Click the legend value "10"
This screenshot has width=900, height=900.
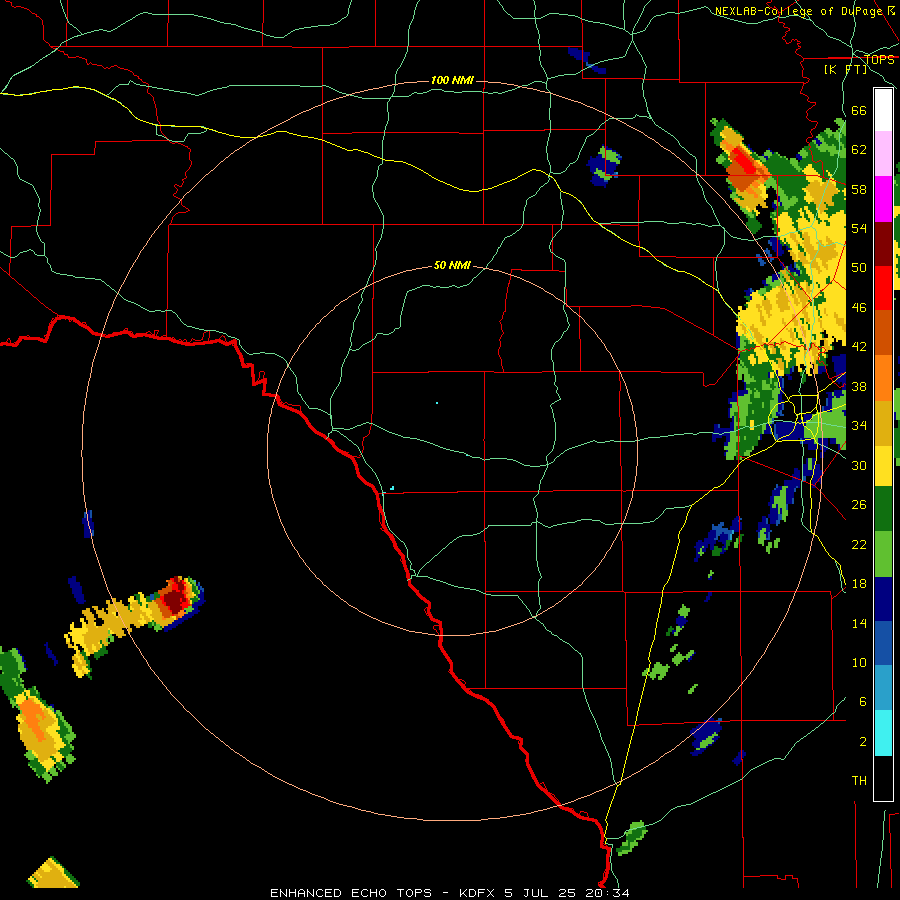click(x=859, y=663)
